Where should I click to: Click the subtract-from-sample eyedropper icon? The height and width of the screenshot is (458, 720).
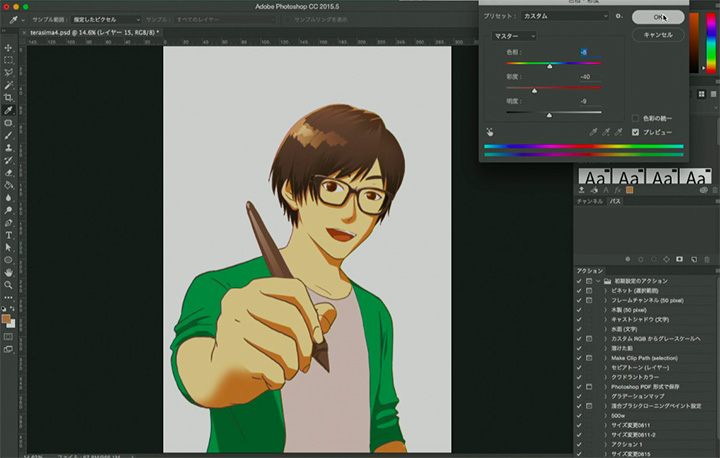click(619, 132)
